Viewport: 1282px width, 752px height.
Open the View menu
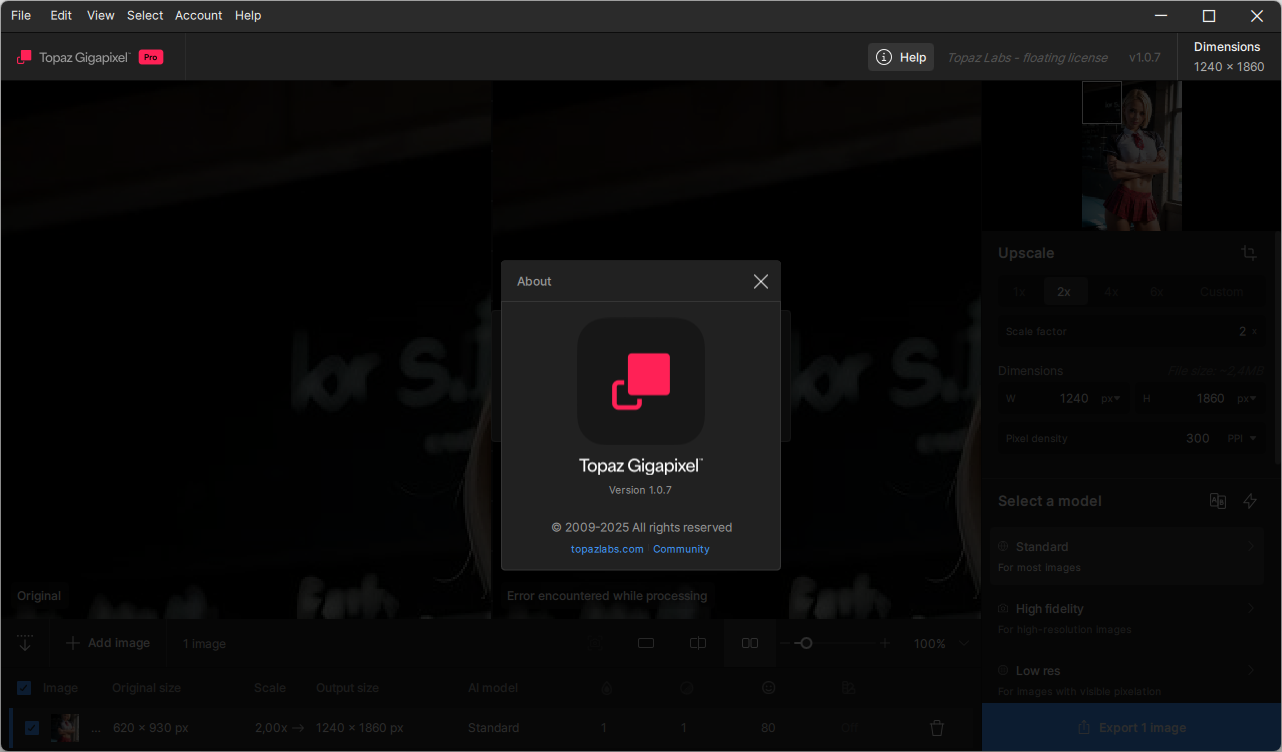click(x=101, y=15)
